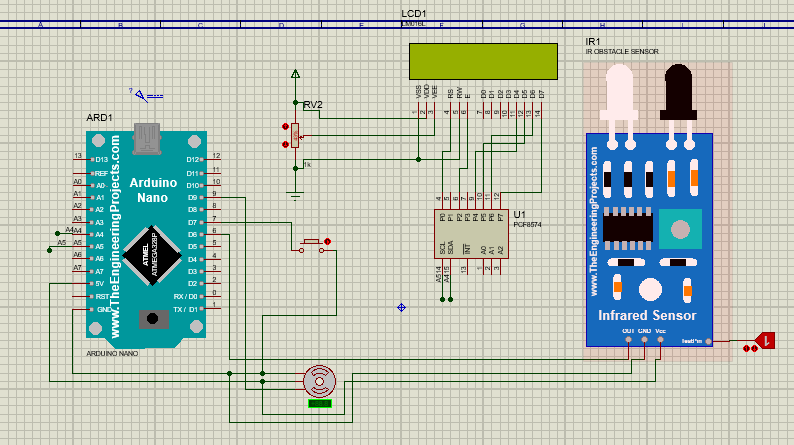This screenshot has width=794, height=445.
Task: Click the servo's green angle readout
Action: 320,403
